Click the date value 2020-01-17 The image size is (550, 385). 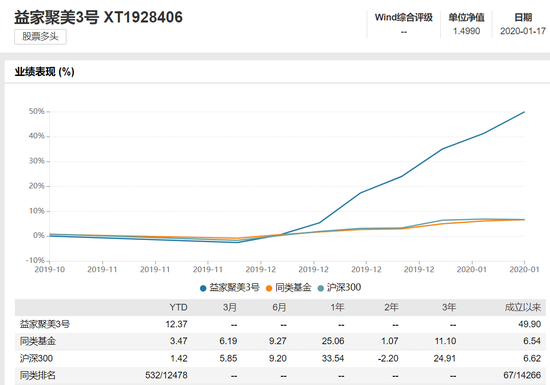(x=523, y=31)
